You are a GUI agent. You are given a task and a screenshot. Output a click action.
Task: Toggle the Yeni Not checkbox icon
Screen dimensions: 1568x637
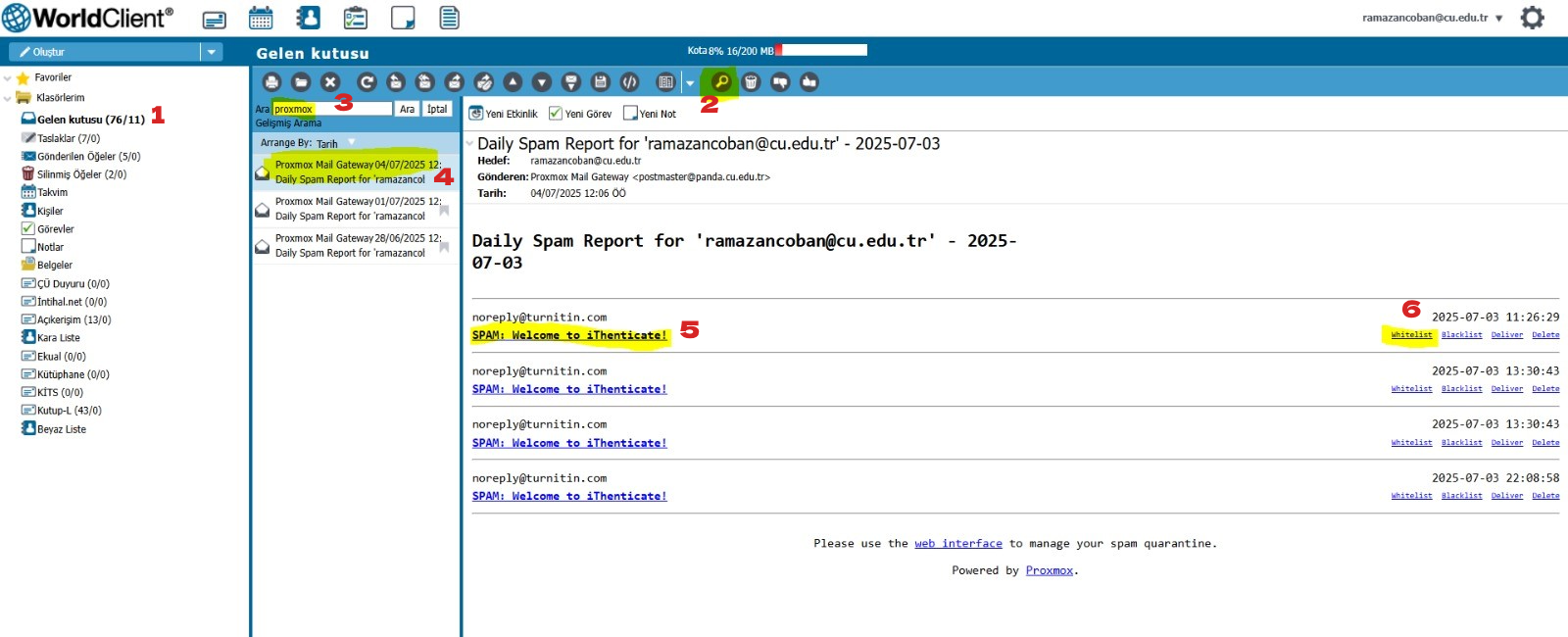click(x=630, y=114)
